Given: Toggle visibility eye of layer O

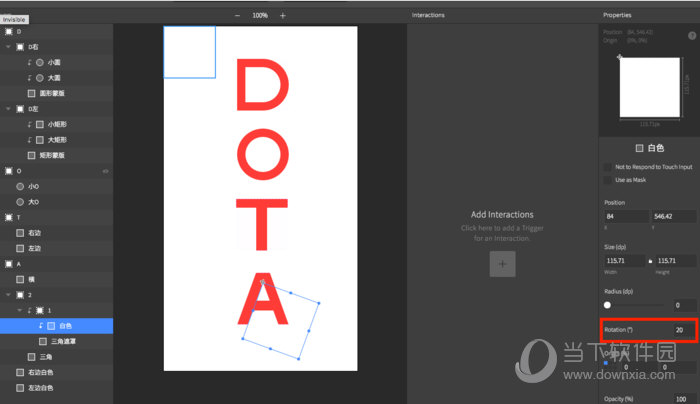Looking at the screenshot, I should (x=105, y=171).
